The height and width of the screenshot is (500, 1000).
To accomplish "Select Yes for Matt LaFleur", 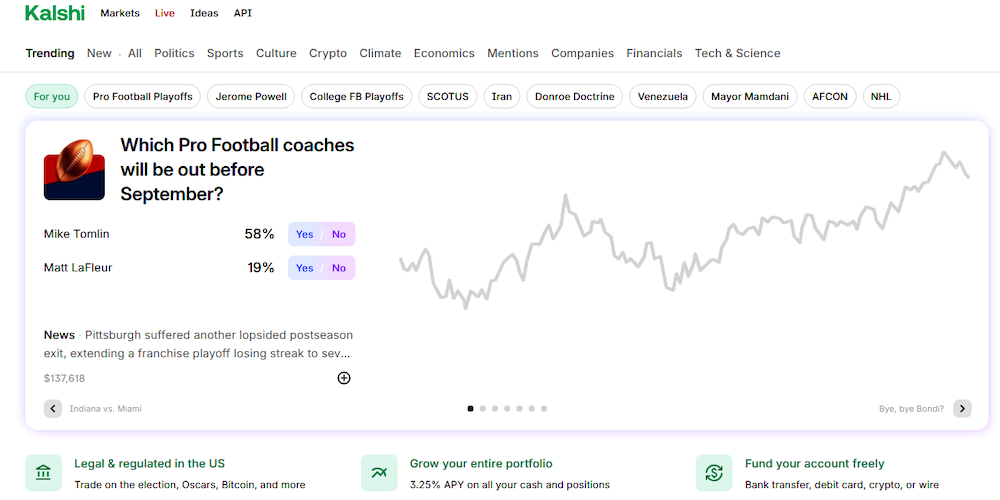I will coord(305,268).
